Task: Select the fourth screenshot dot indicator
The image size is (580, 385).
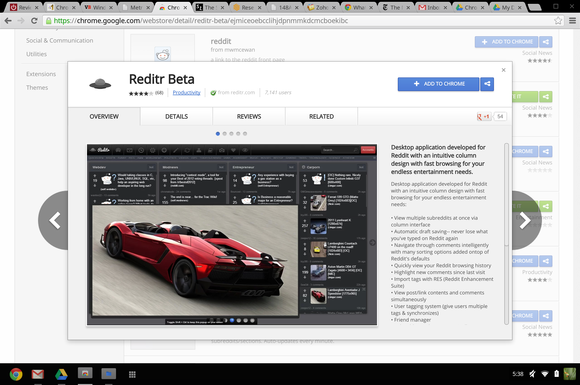Action: [x=238, y=134]
